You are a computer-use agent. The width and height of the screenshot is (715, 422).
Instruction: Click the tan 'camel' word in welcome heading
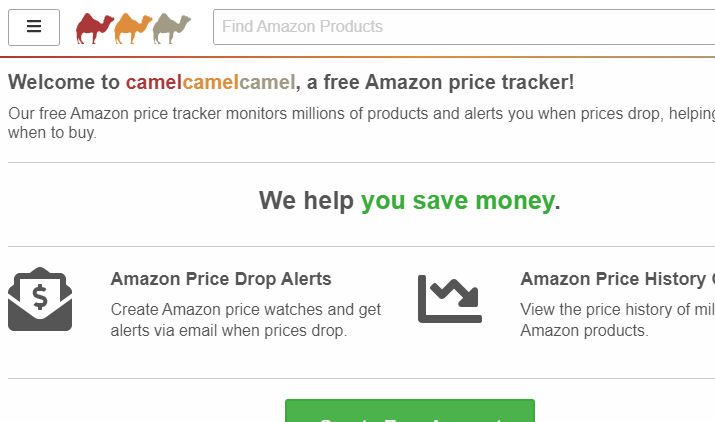(267, 83)
